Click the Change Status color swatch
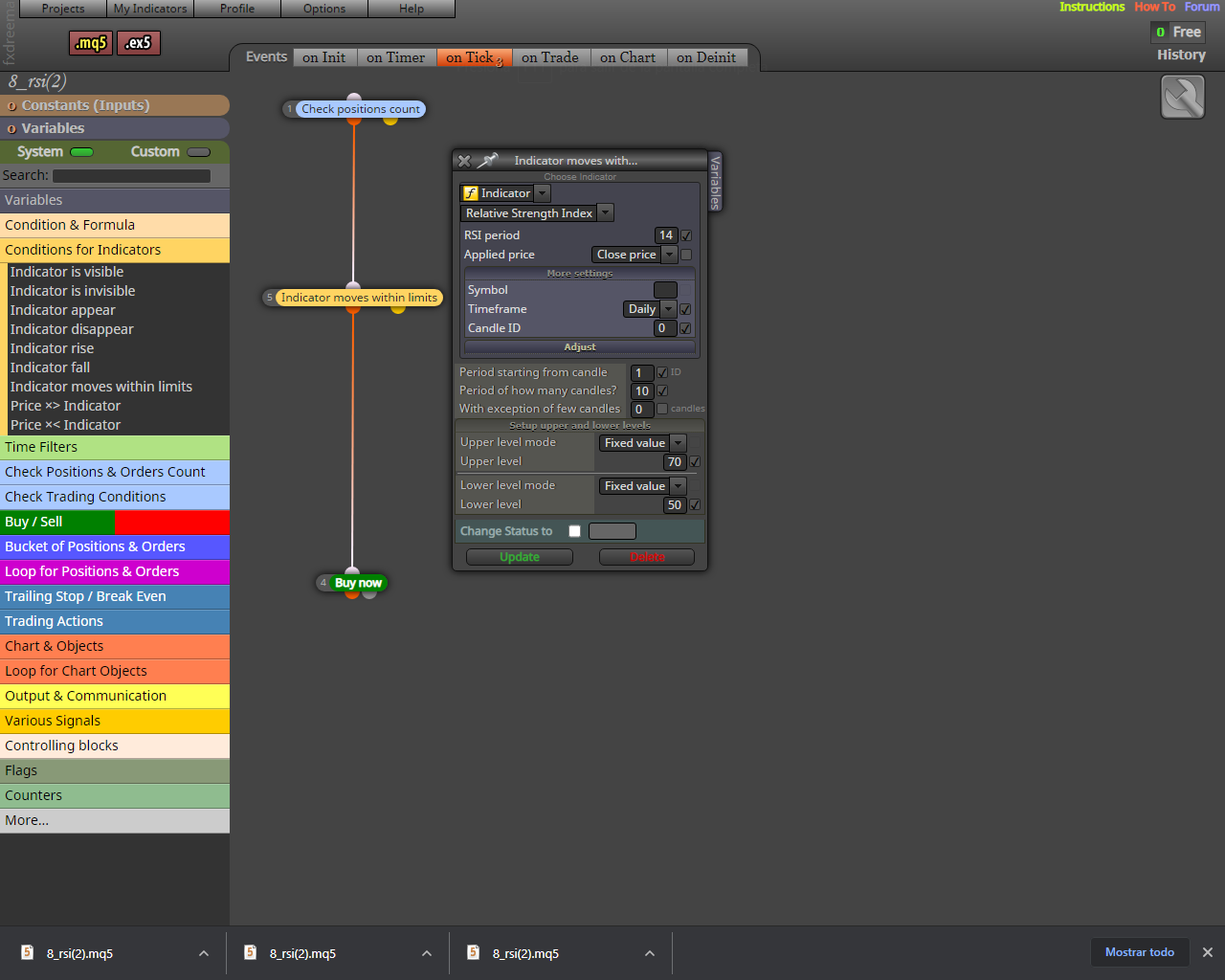The image size is (1225, 980). click(612, 531)
